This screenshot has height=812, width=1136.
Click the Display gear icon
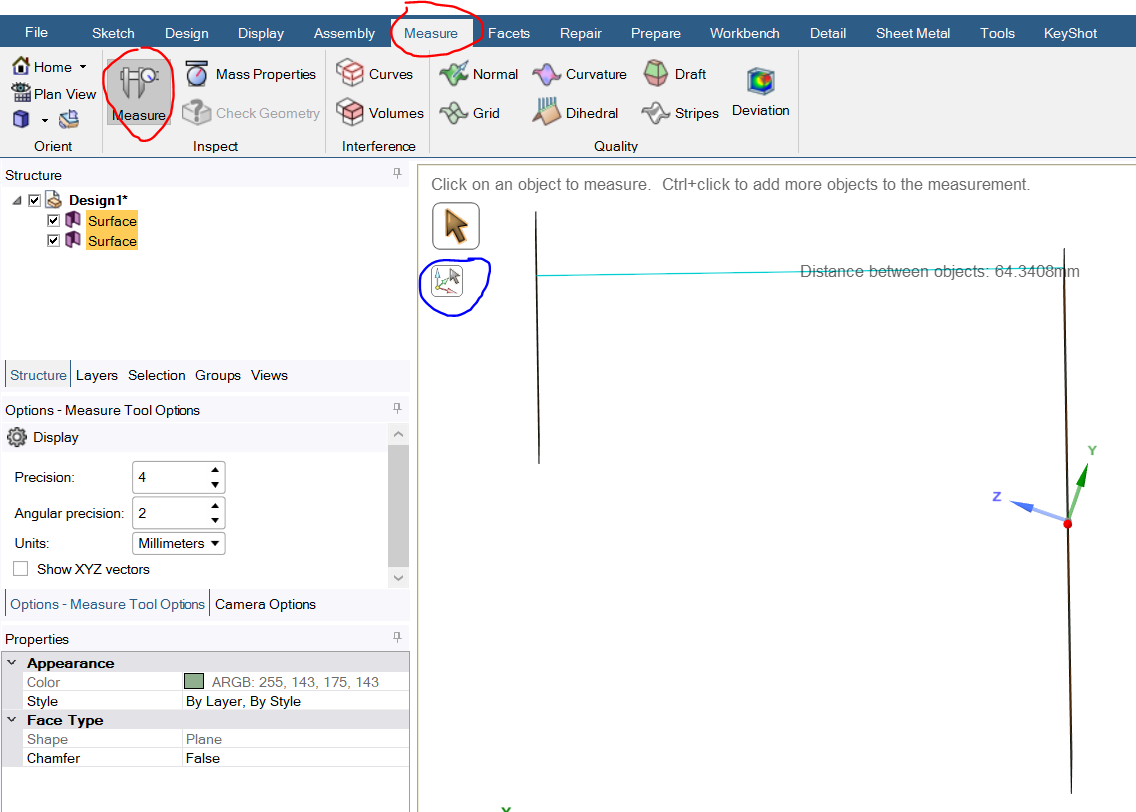(17, 438)
